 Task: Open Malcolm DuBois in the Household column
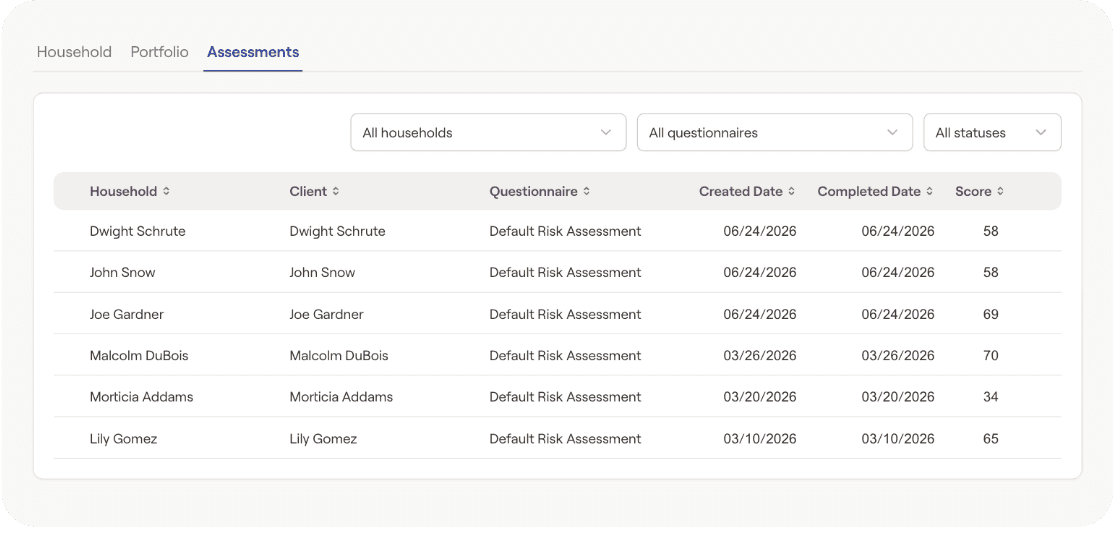(x=139, y=356)
